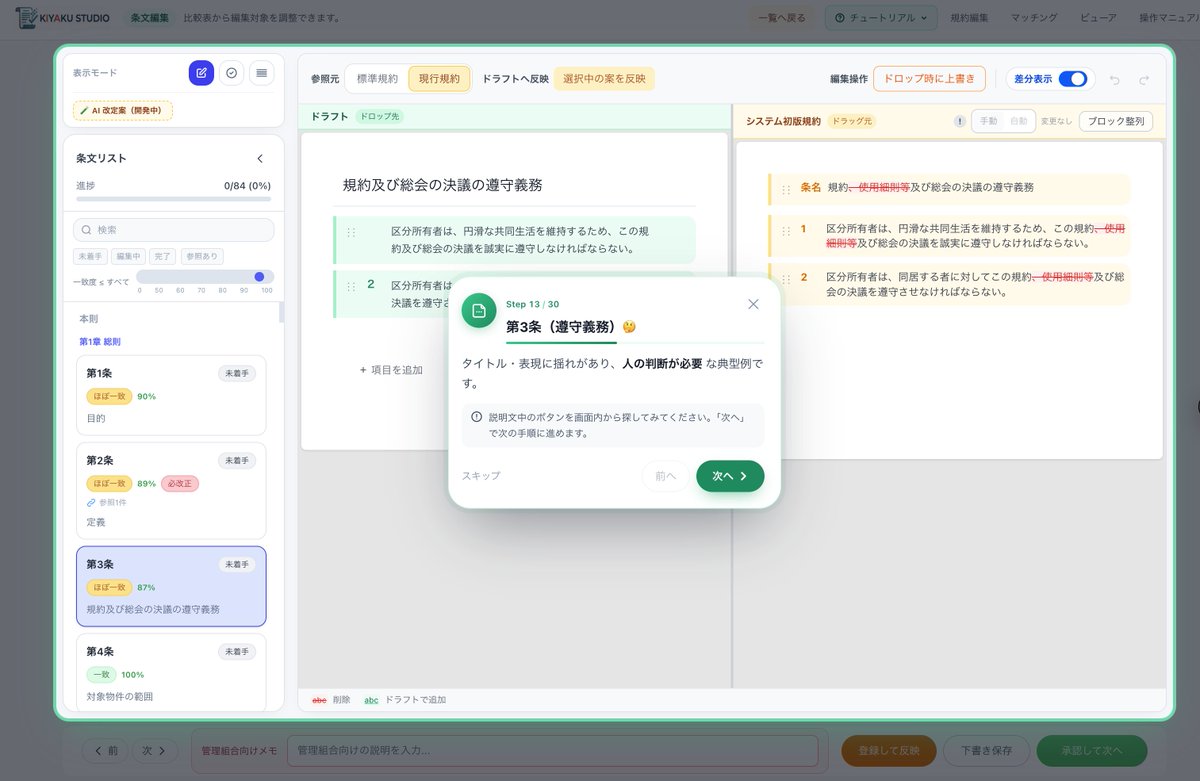This screenshot has width=1200, height=781.
Task: Click drag handle of 条名 row
Action: pyautogui.click(x=786, y=188)
